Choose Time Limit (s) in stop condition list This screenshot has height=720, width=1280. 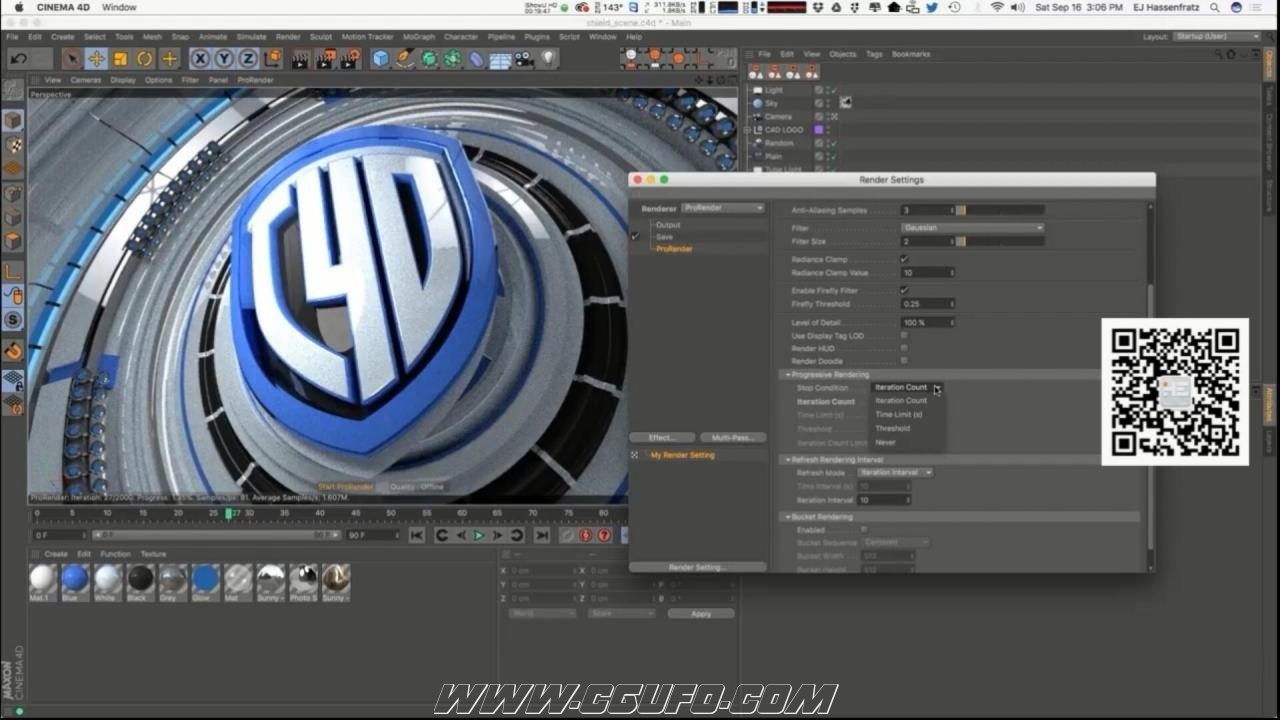pos(898,414)
